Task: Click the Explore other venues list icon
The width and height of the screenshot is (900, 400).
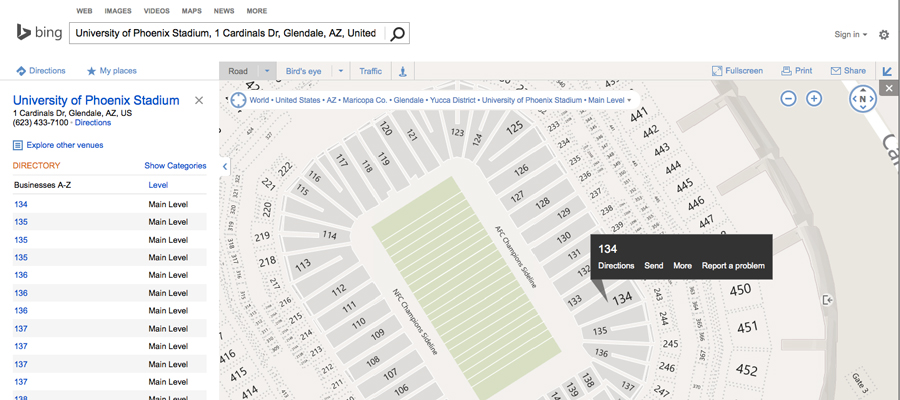Action: point(18,145)
